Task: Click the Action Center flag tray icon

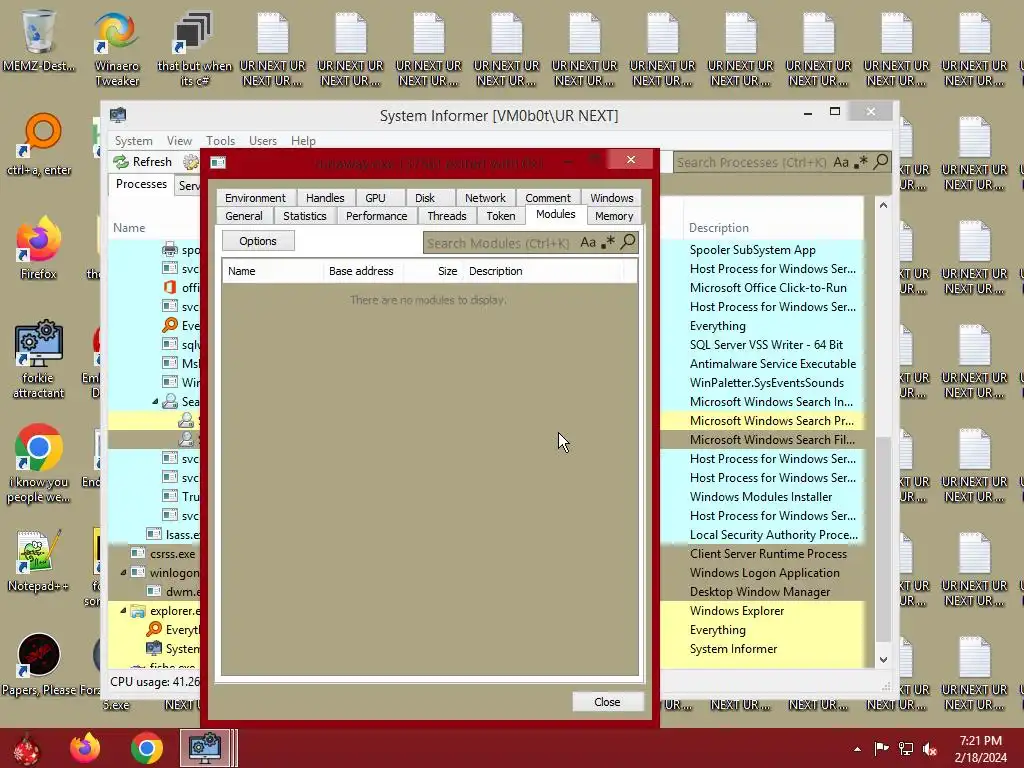Action: tap(882, 749)
